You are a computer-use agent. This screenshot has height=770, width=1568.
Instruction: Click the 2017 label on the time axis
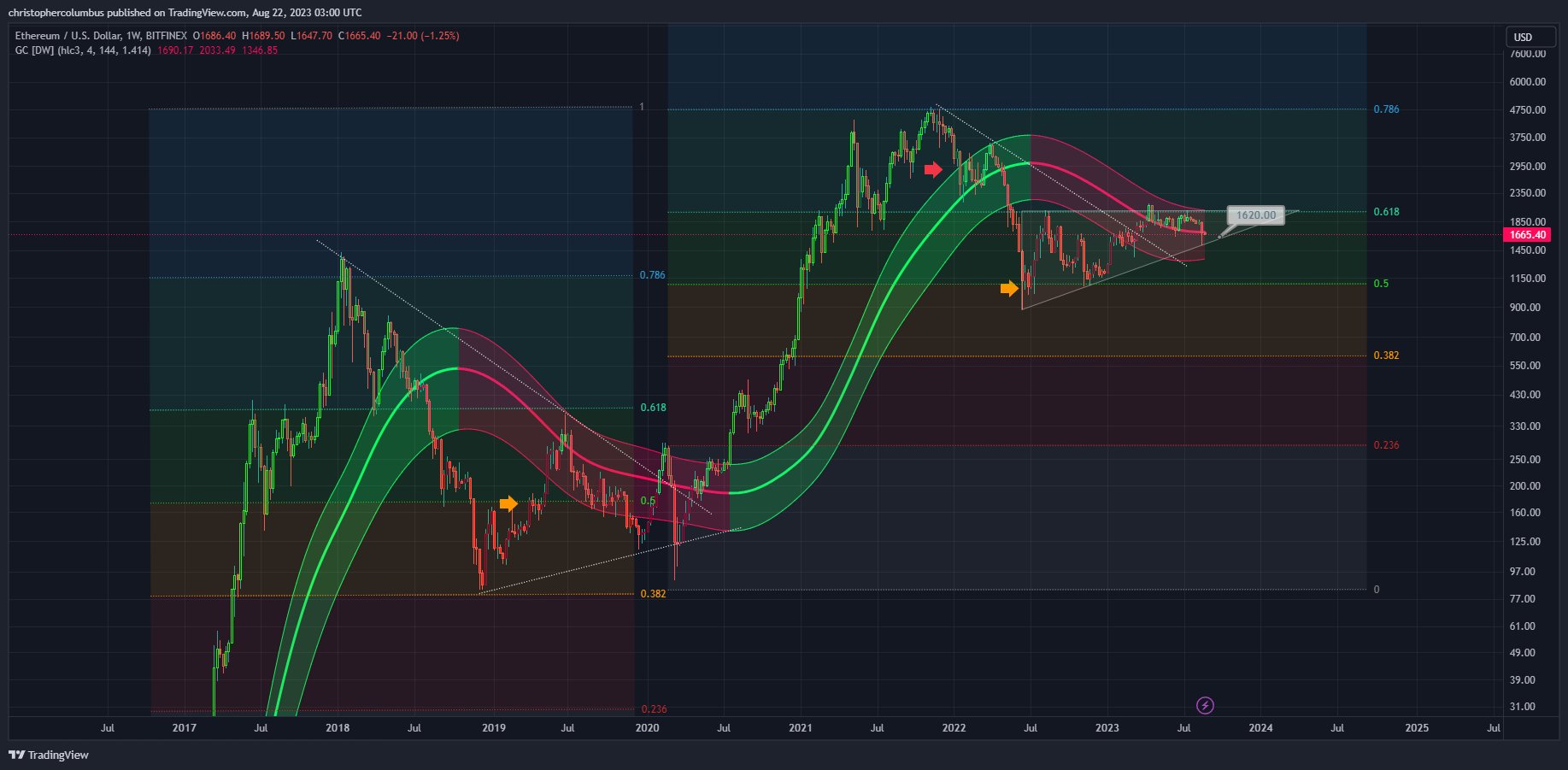coord(184,727)
